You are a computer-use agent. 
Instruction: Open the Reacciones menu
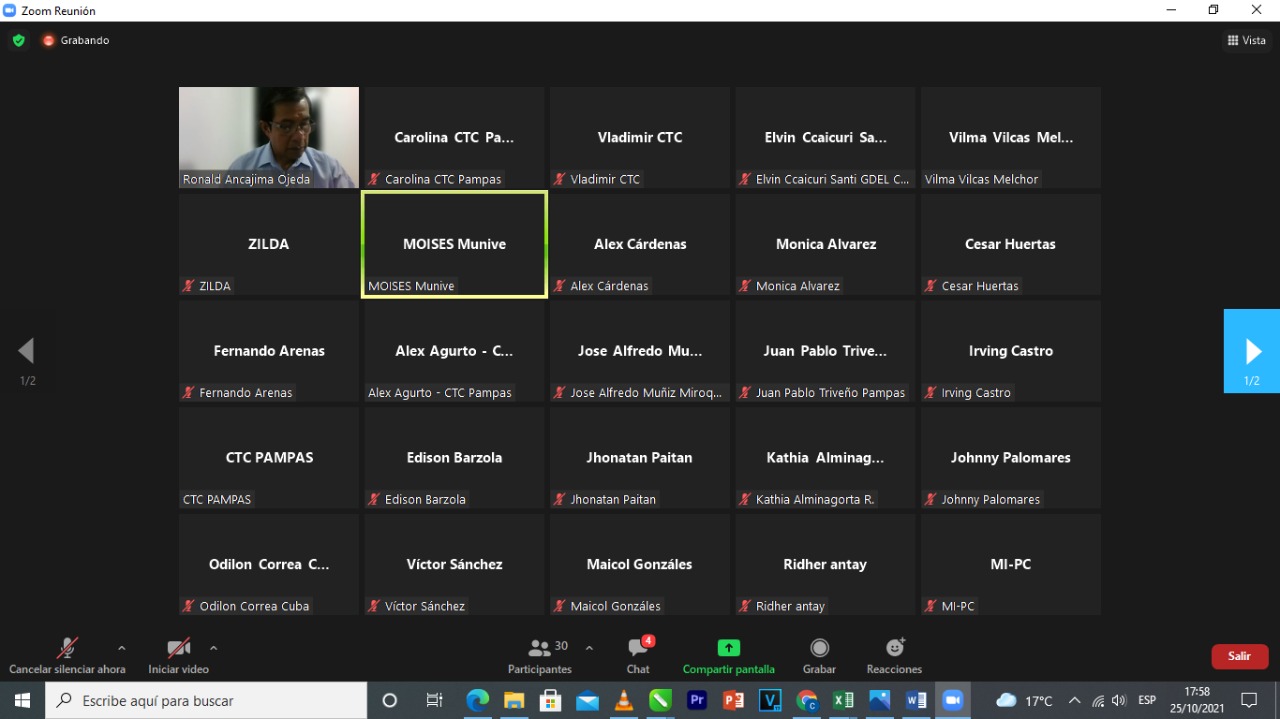[x=894, y=656]
